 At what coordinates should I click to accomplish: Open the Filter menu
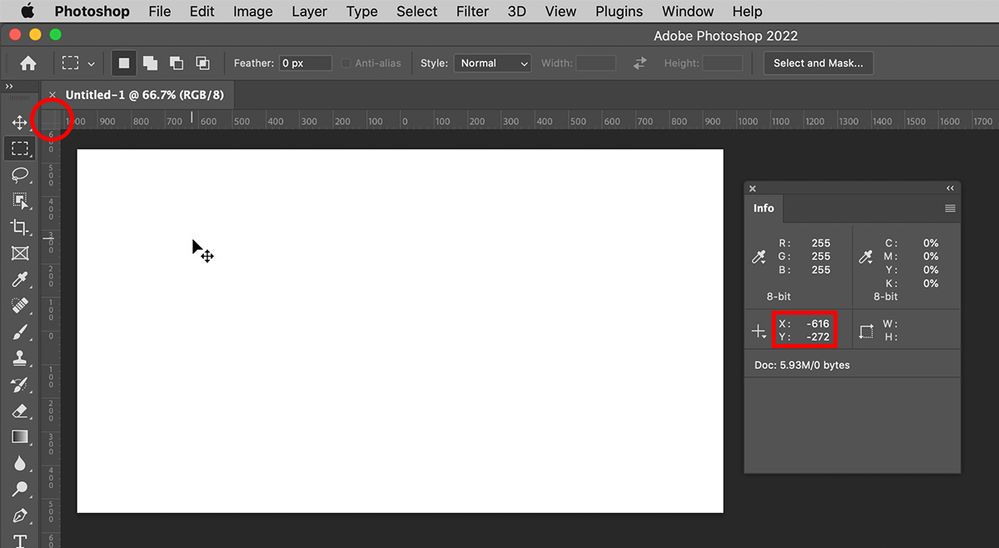click(472, 11)
